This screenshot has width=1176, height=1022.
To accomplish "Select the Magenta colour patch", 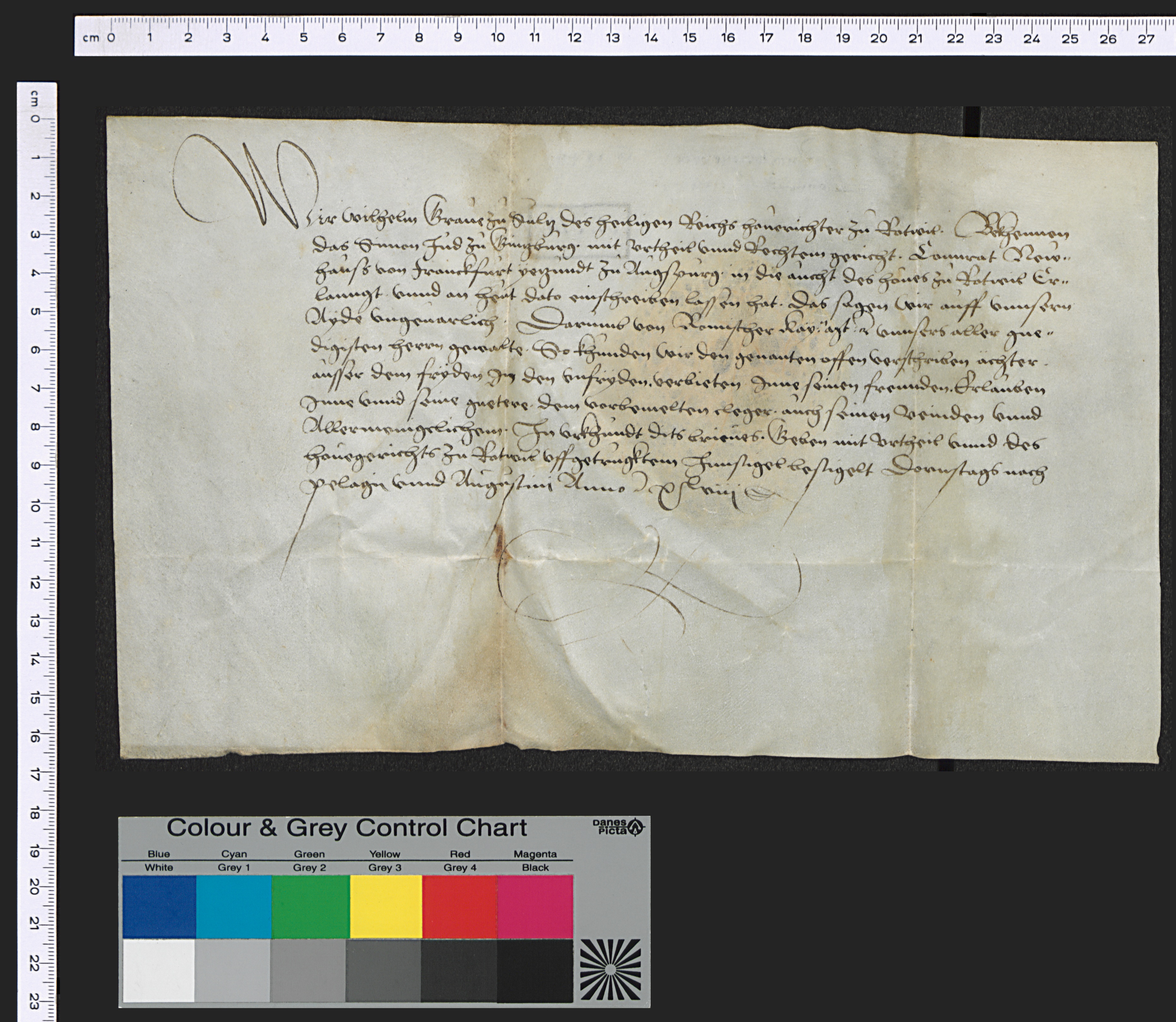I will tap(535, 907).
